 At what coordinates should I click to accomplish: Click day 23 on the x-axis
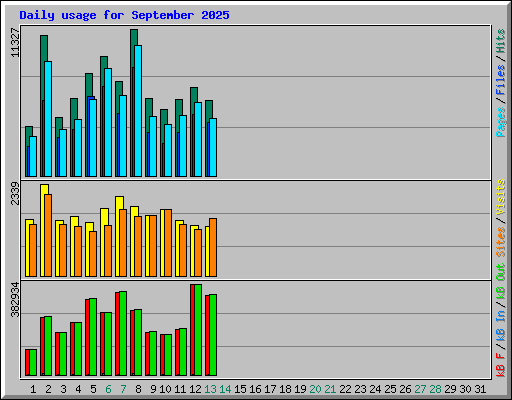pos(360,389)
